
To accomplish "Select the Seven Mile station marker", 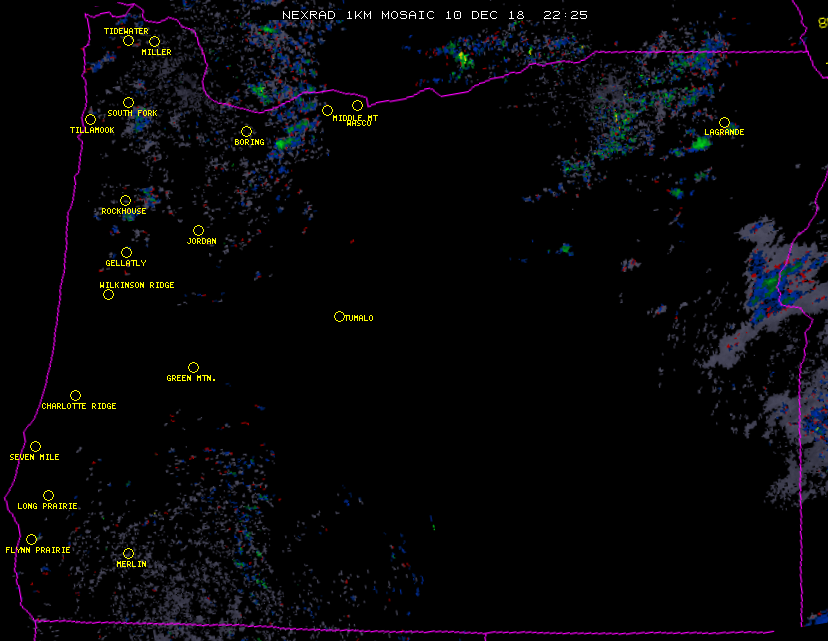I will coord(35,446).
